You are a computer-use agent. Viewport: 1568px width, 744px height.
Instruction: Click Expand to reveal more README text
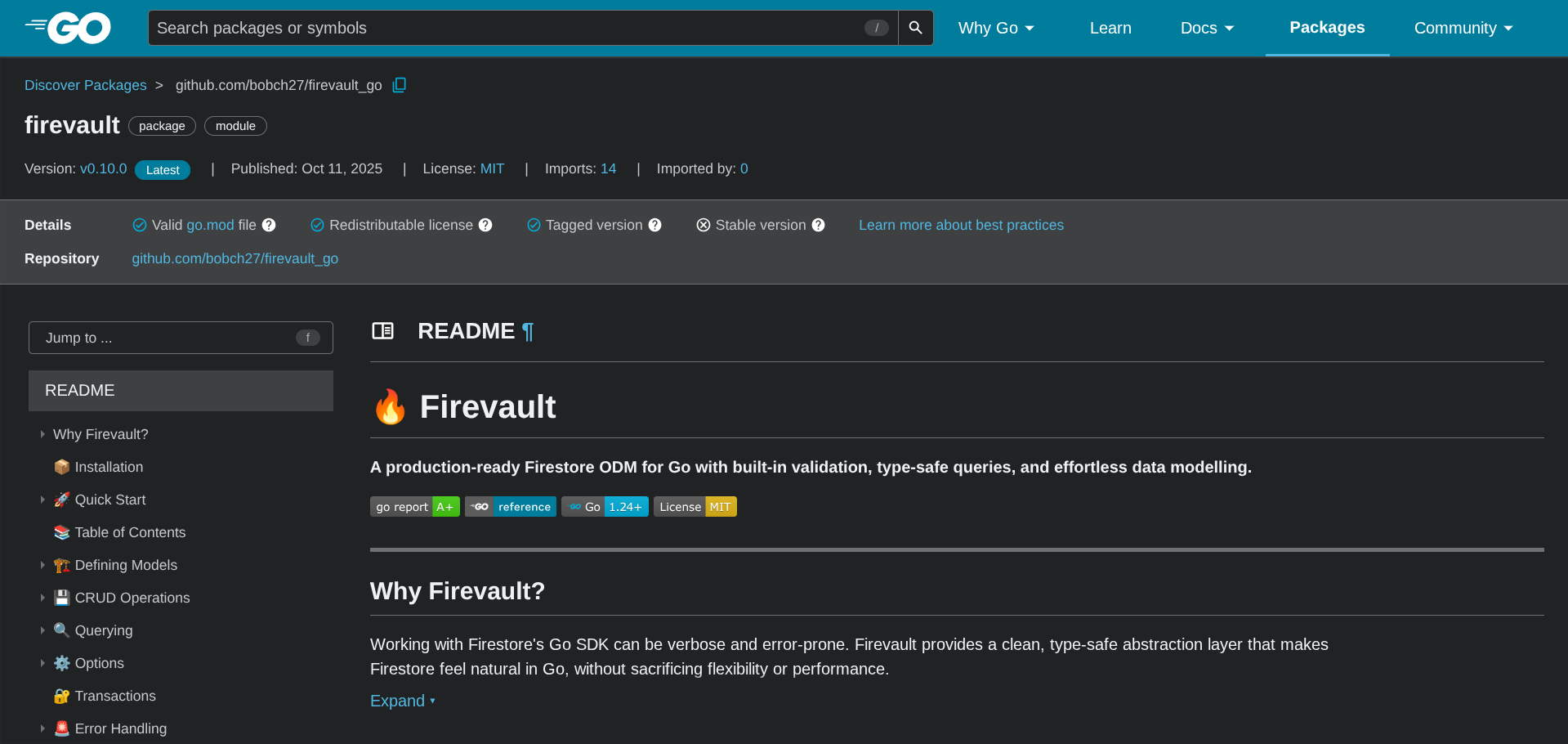tap(398, 701)
